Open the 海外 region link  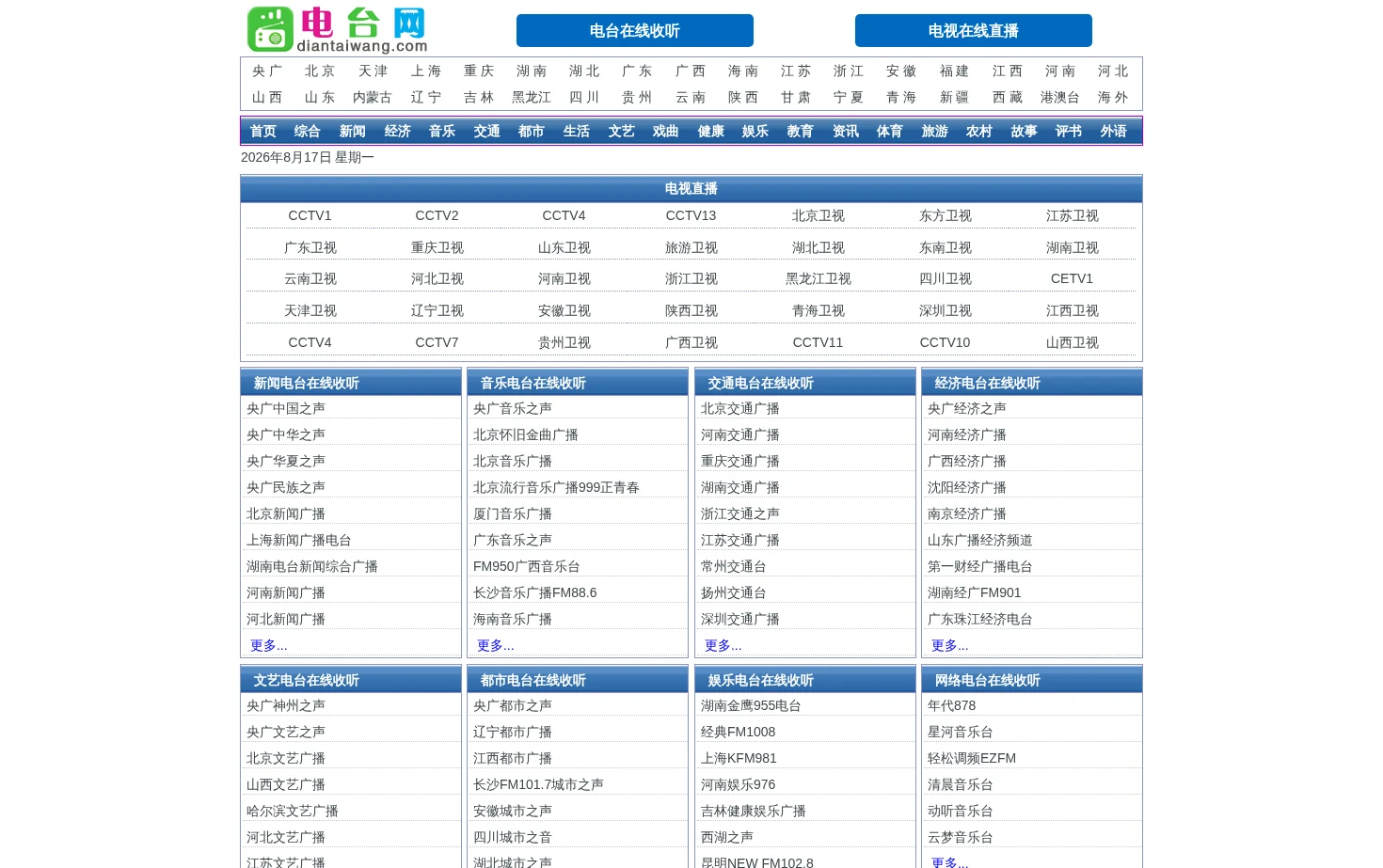pos(1113,97)
